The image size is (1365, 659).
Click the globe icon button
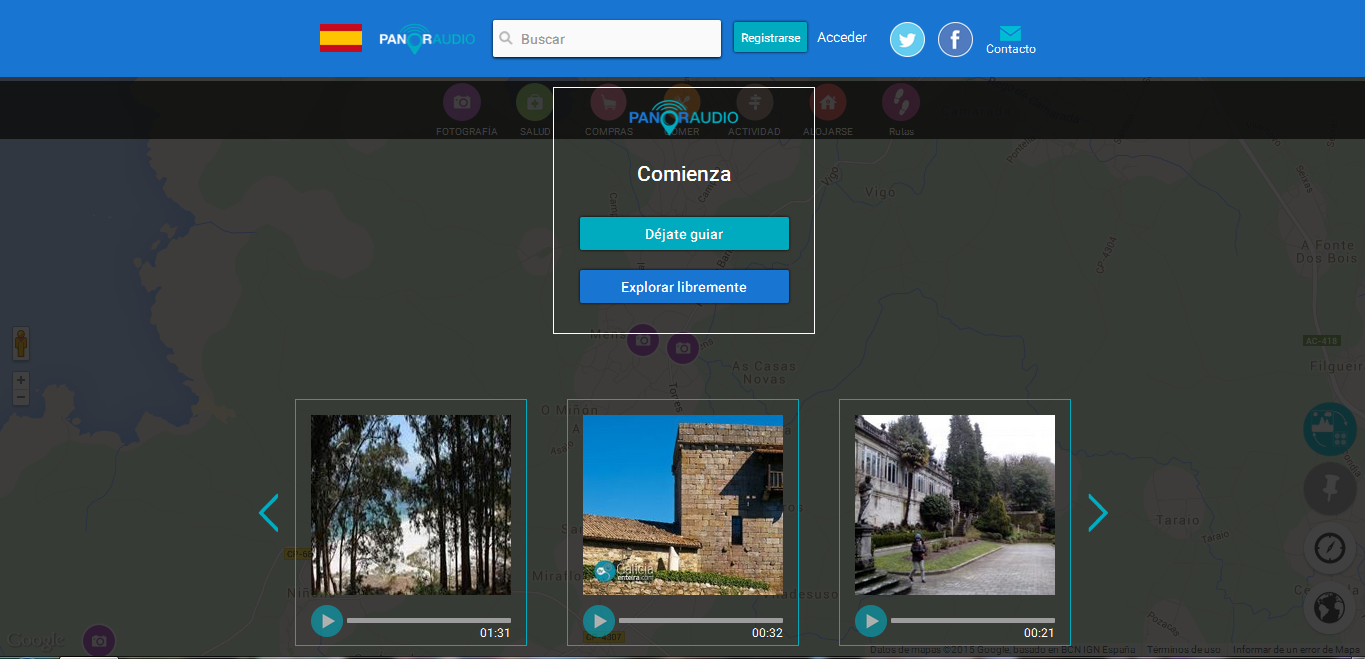[x=1329, y=607]
